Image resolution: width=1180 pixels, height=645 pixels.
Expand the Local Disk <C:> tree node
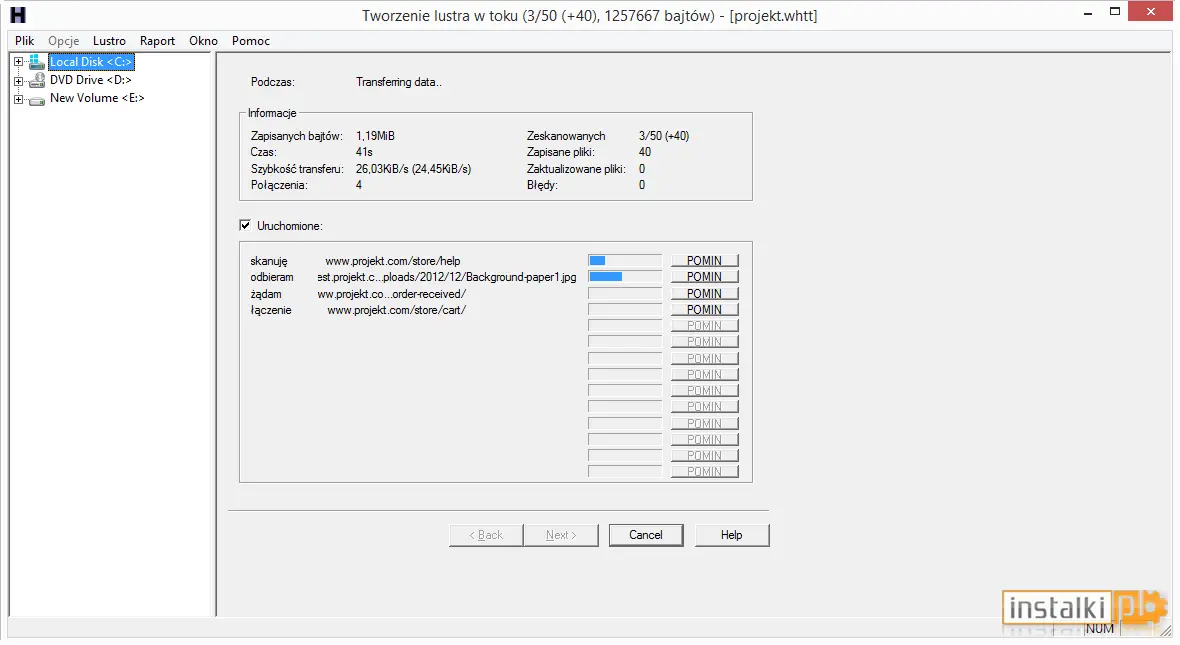tap(18, 62)
